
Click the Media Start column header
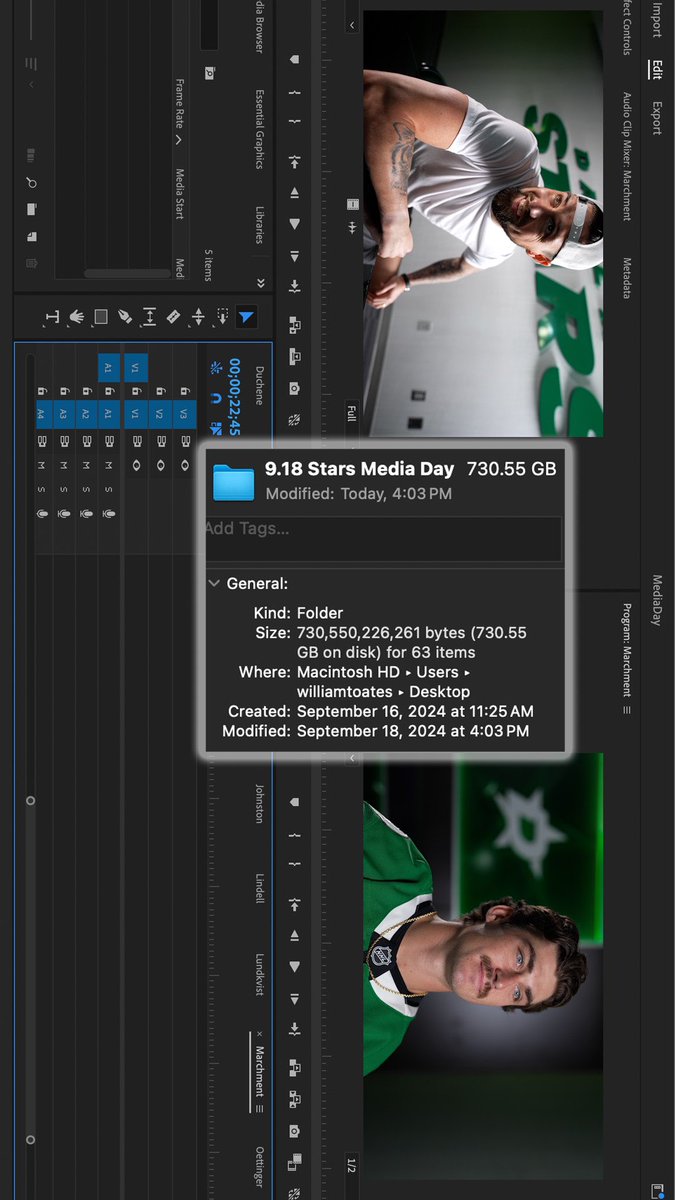click(x=180, y=194)
